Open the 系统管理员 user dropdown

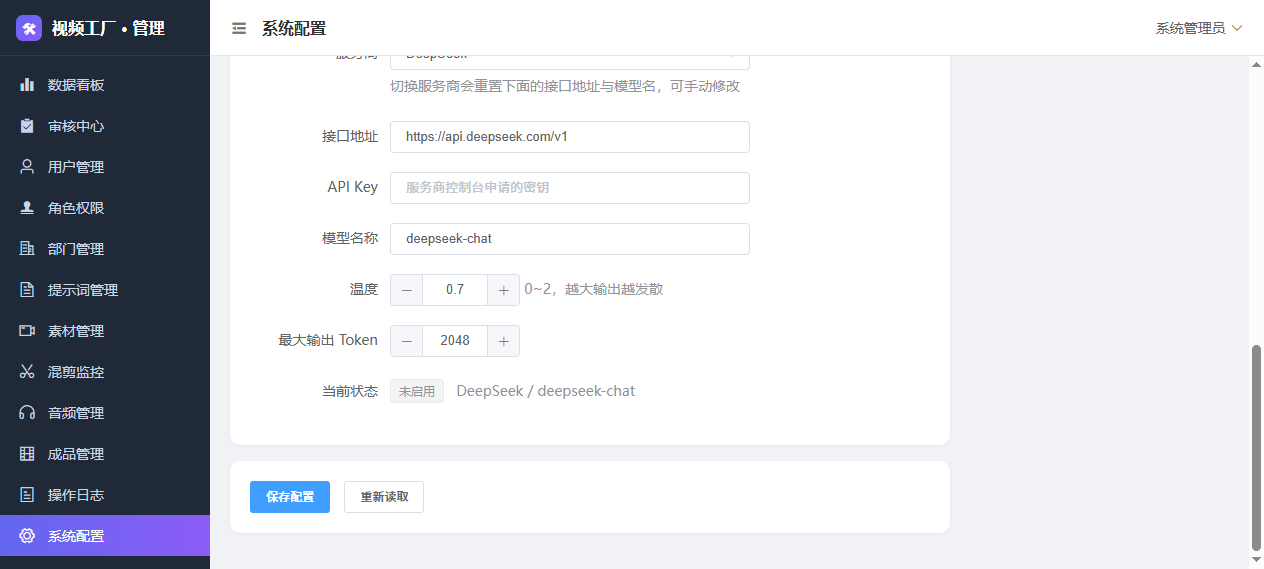point(1198,28)
